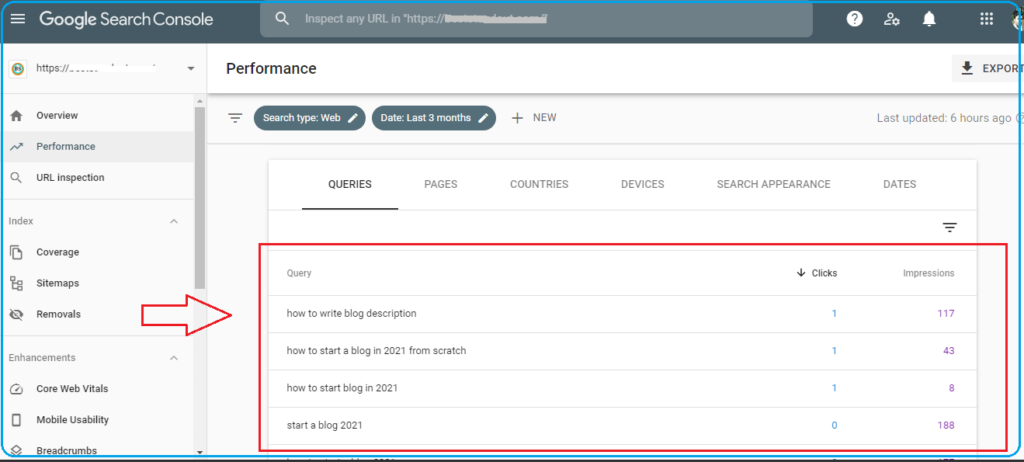This screenshot has width=1024, height=462.
Task: Click the table filter rows icon
Action: pos(950,227)
